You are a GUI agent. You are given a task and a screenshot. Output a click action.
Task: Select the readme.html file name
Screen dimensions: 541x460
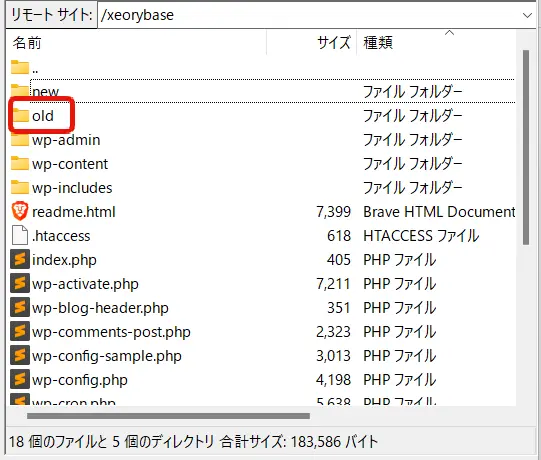[x=73, y=212]
